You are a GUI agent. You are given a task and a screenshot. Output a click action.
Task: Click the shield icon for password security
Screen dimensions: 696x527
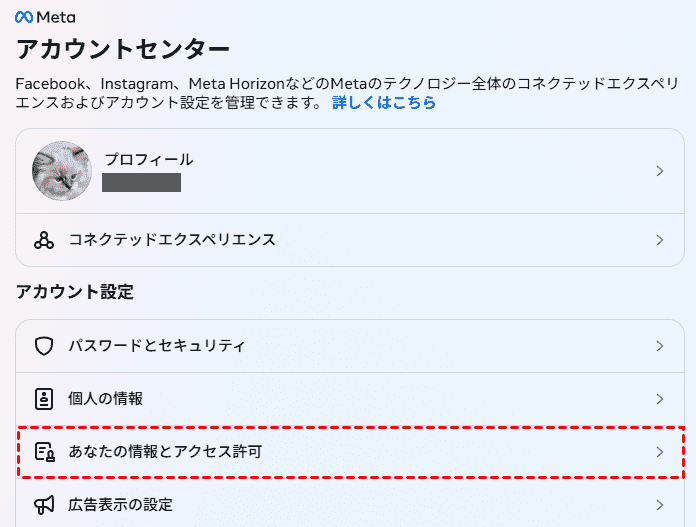pos(43,346)
